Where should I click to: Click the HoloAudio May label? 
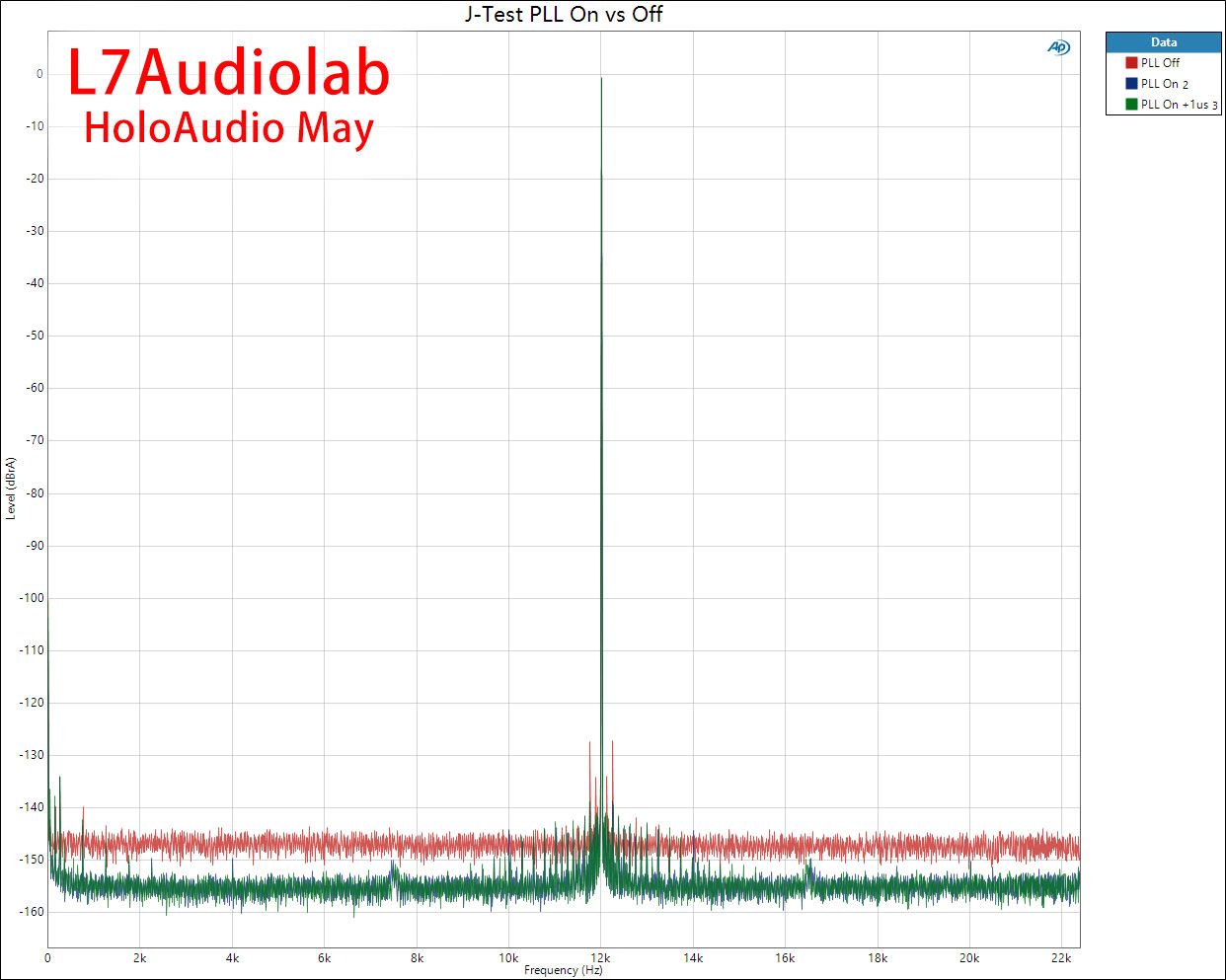click(229, 127)
